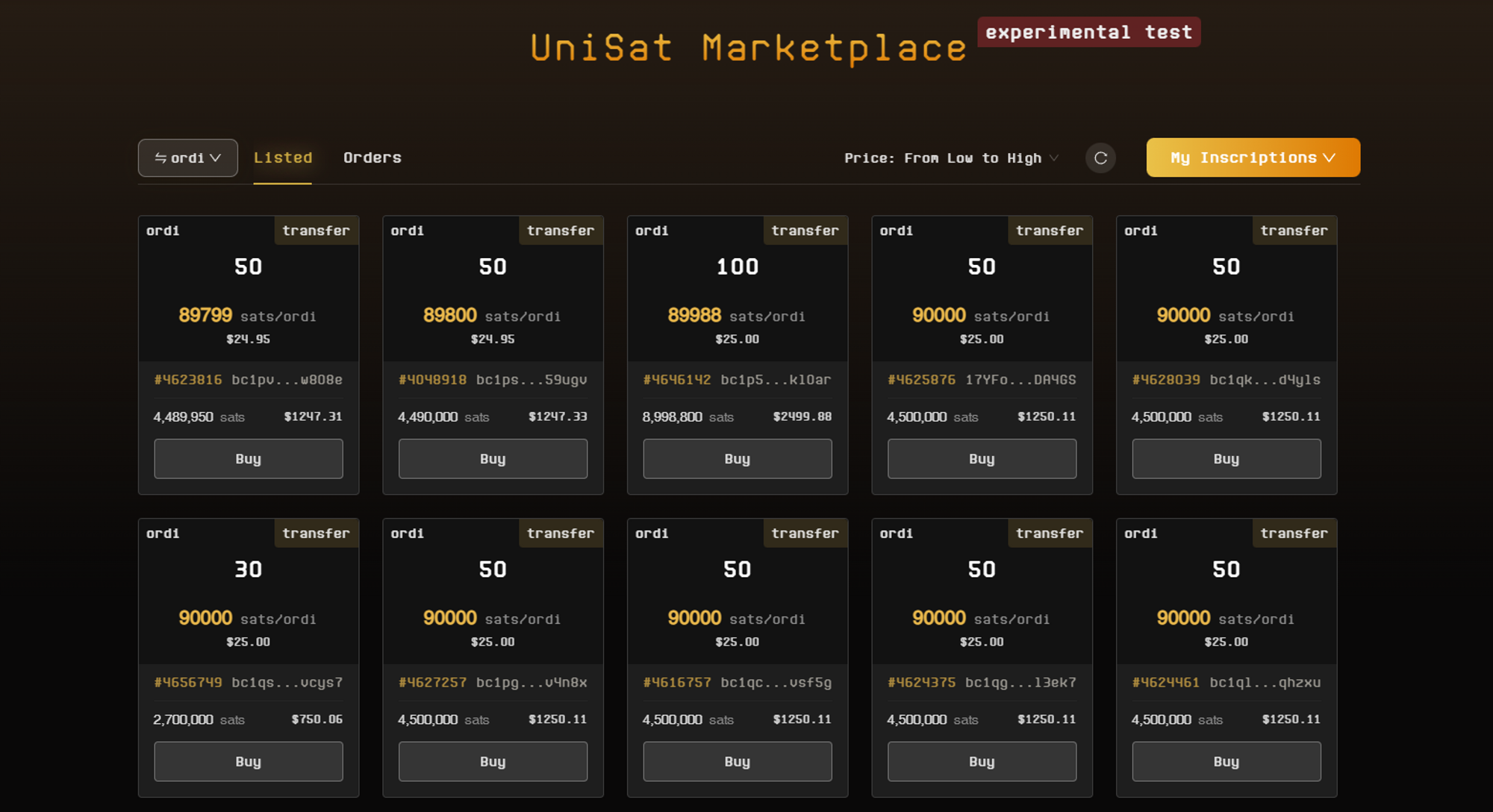1493x812 pixels.
Task: Click the UniSat Marketplace title
Action: [748, 49]
